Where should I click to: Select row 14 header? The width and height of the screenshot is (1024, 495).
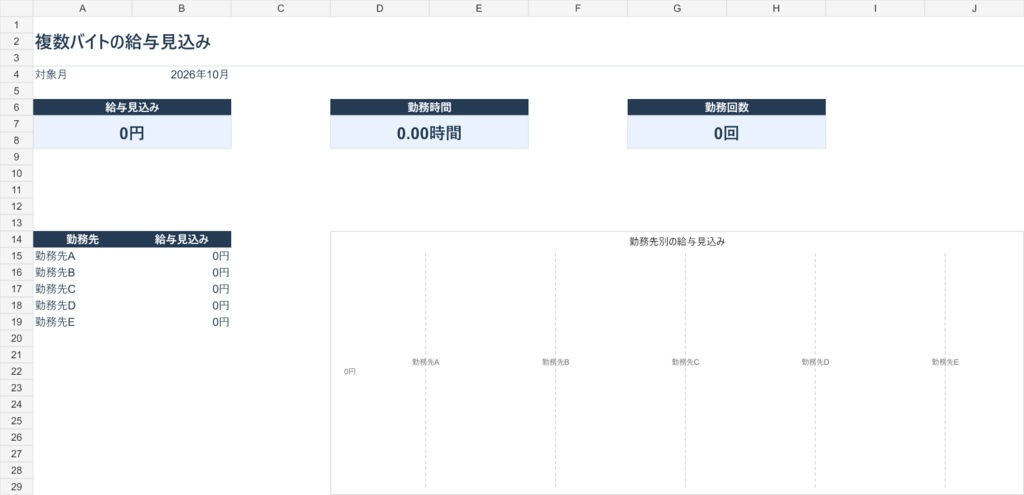16,239
